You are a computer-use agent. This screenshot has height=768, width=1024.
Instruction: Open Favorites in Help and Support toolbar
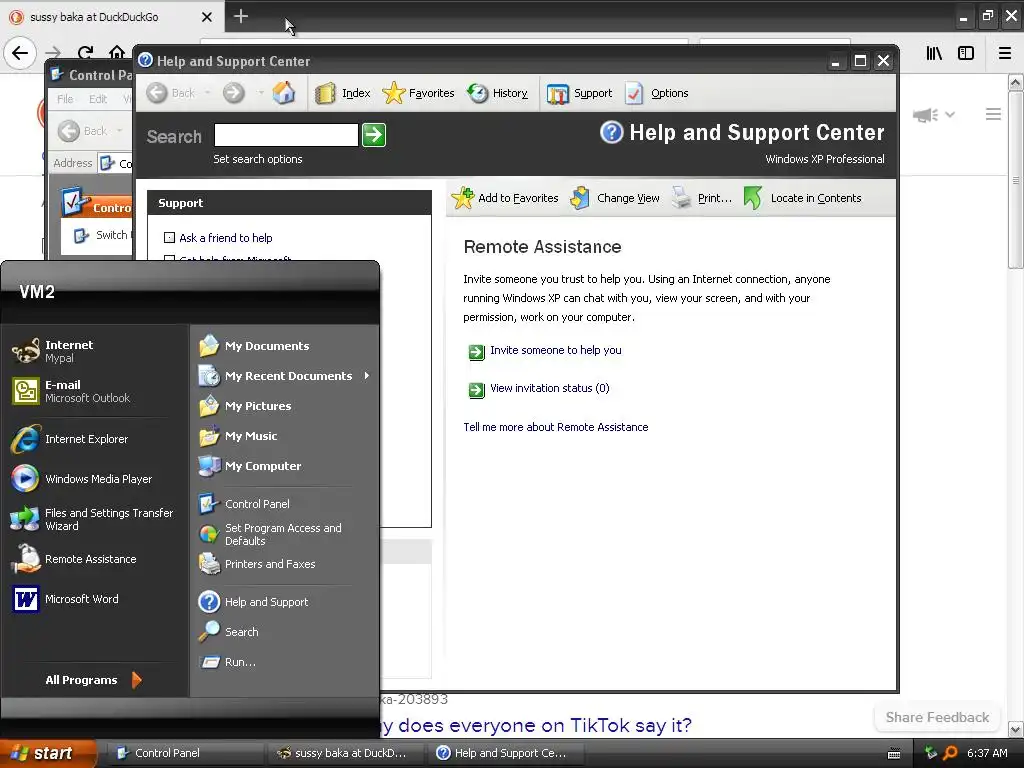[418, 93]
